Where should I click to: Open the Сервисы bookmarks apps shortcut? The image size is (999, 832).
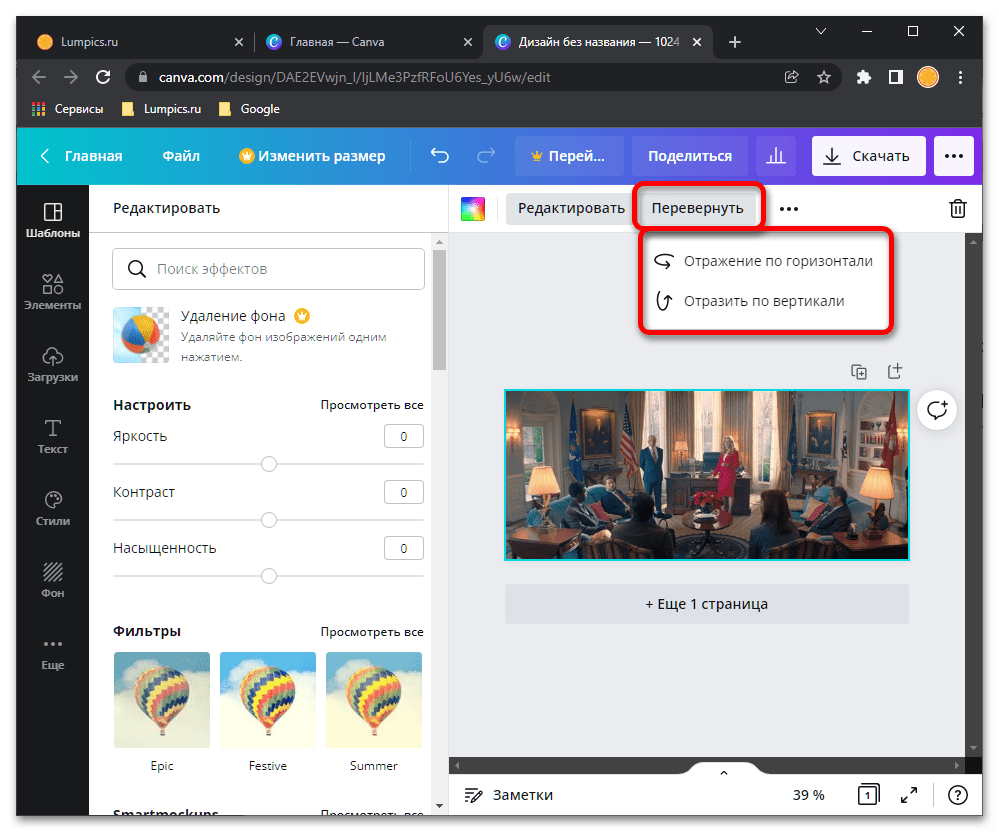(x=67, y=109)
